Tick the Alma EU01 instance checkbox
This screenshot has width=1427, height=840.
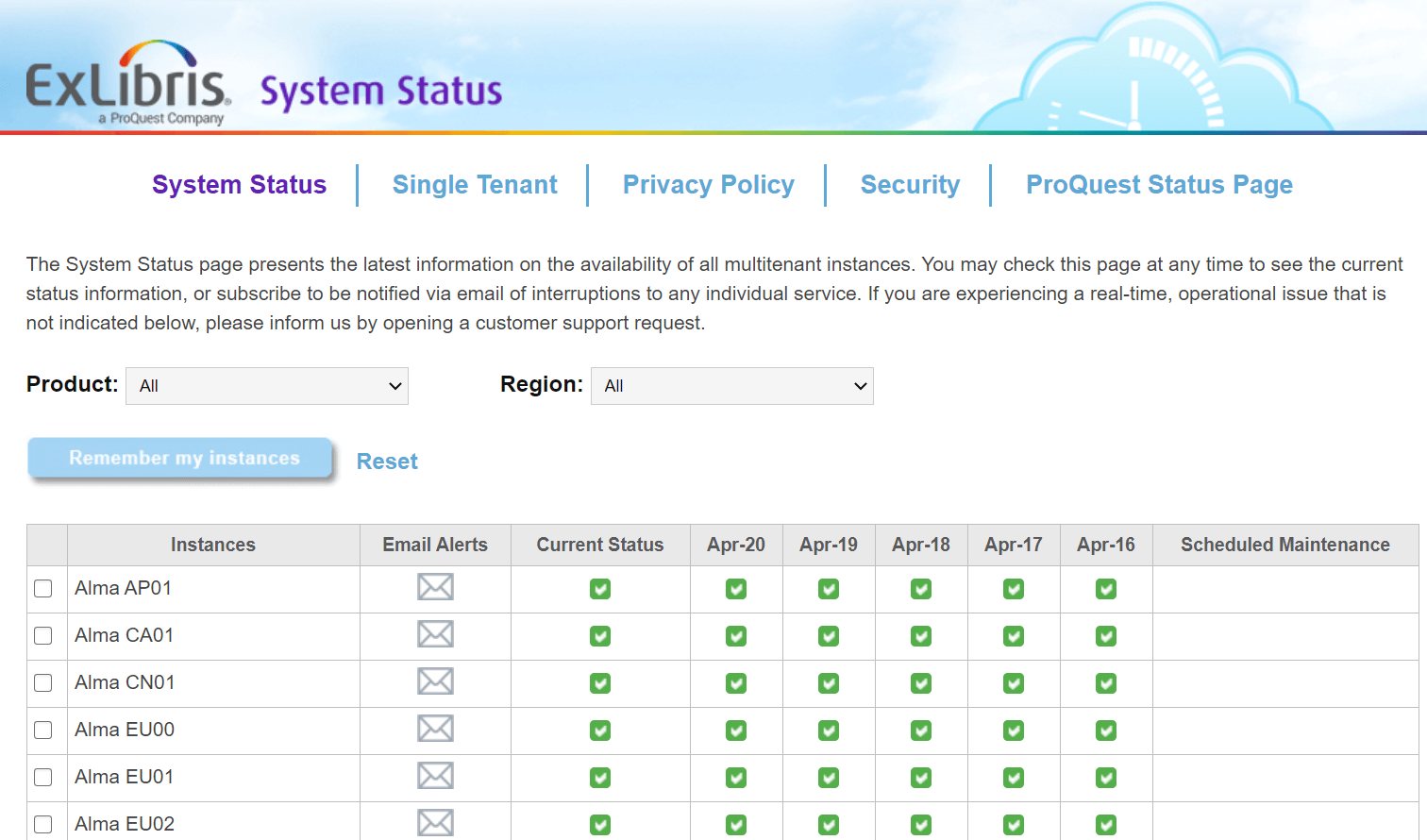point(43,777)
